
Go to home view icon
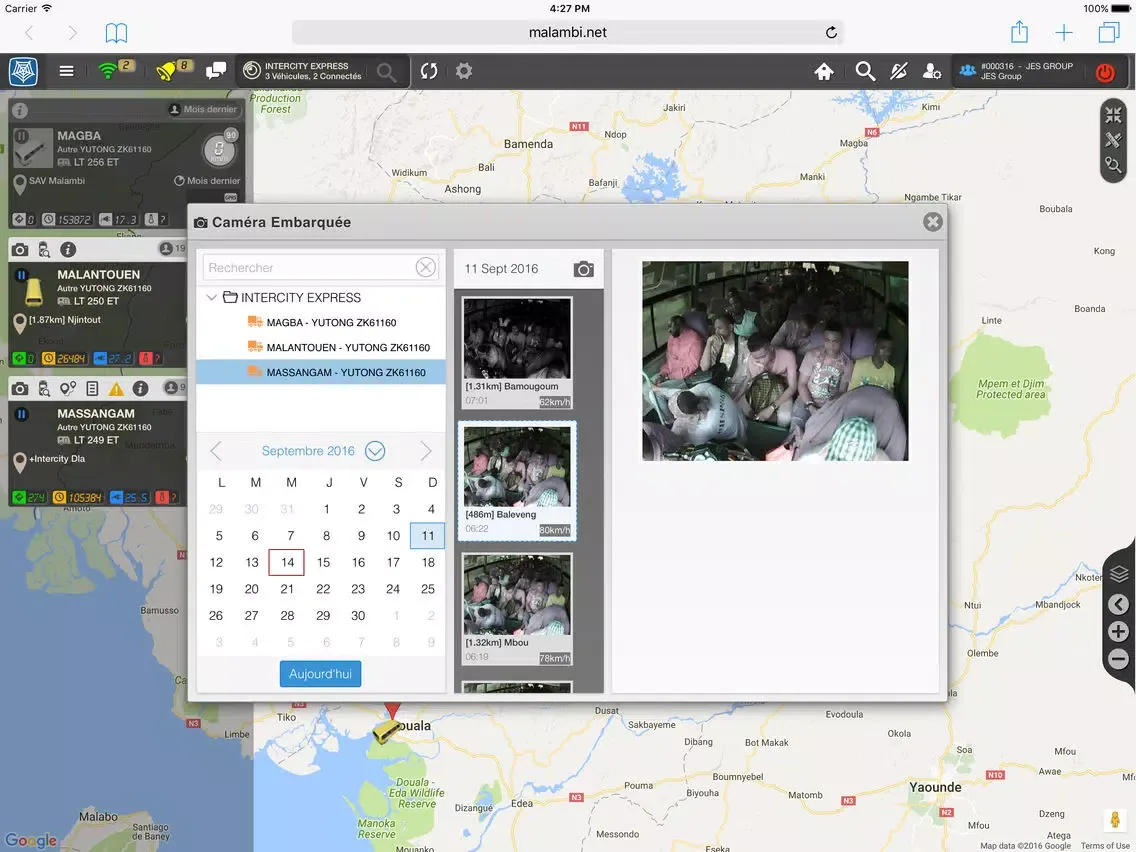[x=824, y=71]
